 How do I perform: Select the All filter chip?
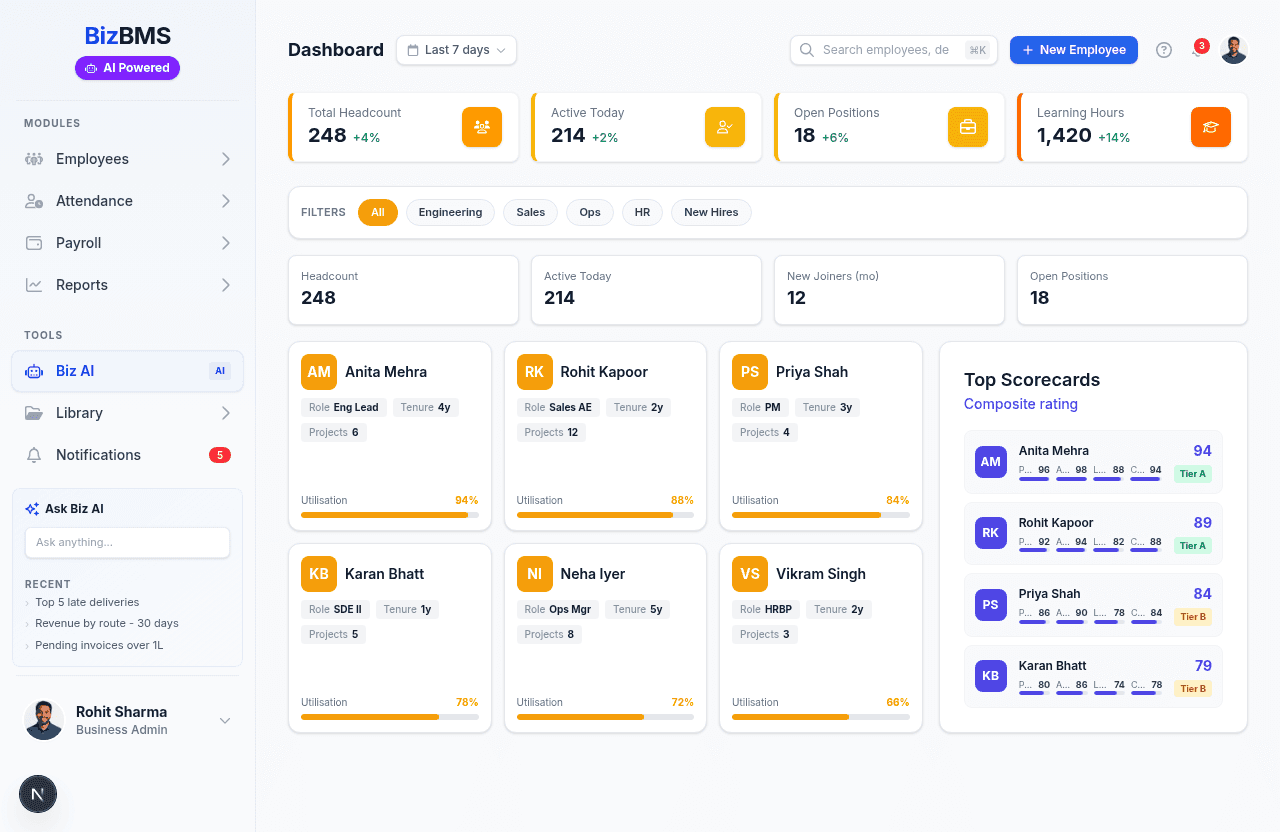point(377,212)
